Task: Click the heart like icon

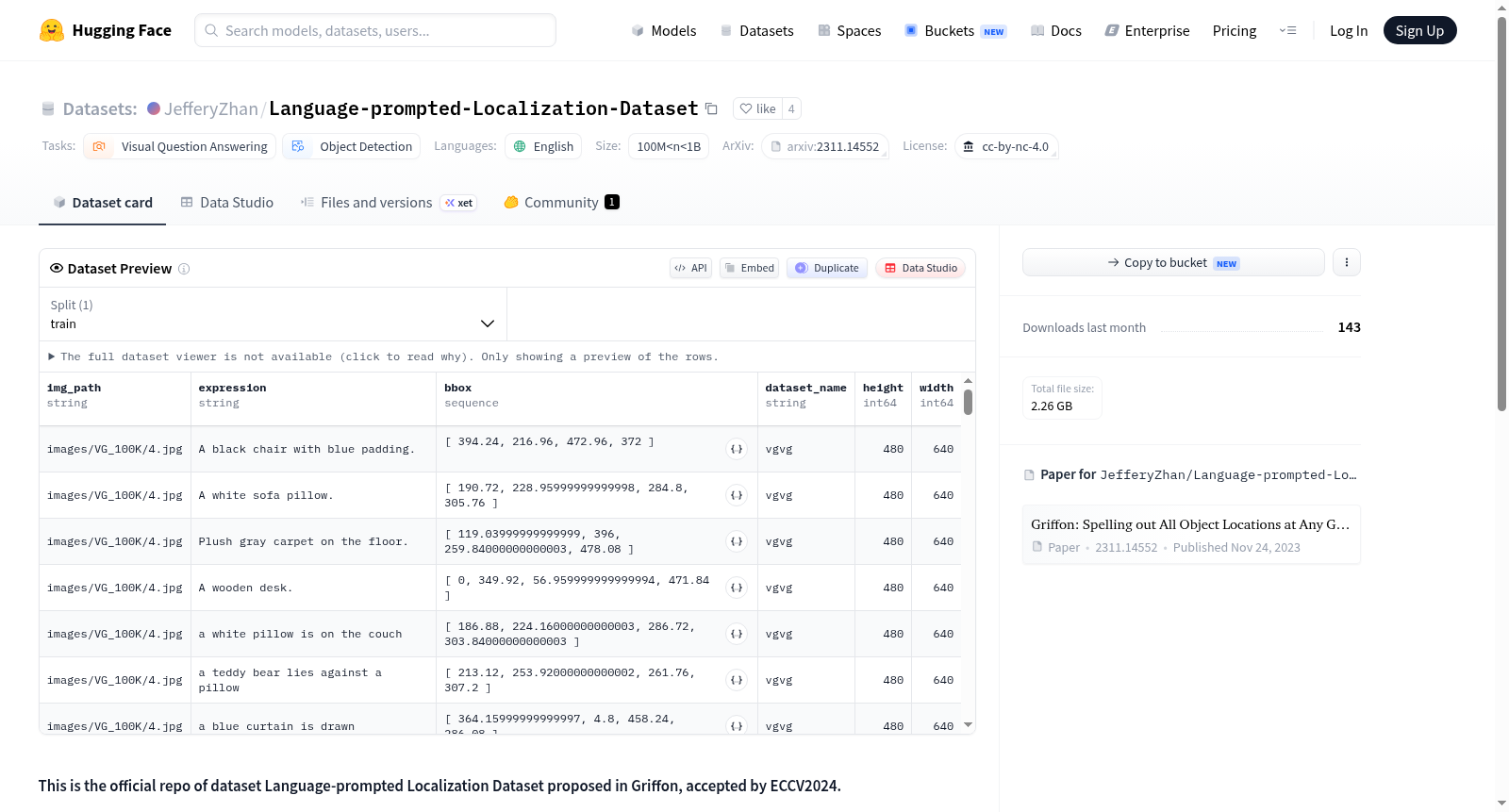Action: (x=745, y=109)
